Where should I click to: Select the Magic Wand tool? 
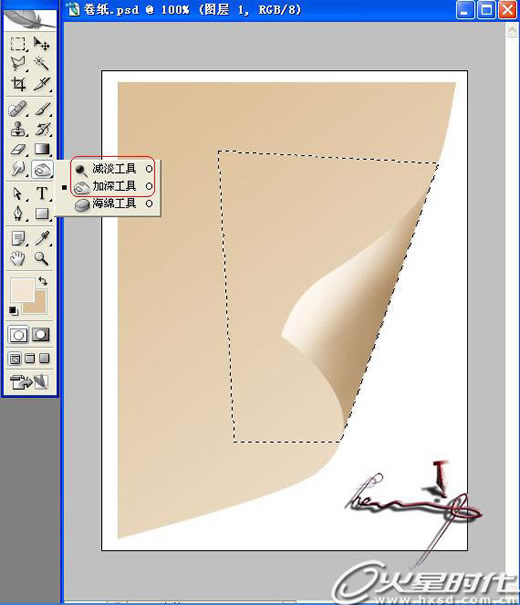(x=41, y=64)
